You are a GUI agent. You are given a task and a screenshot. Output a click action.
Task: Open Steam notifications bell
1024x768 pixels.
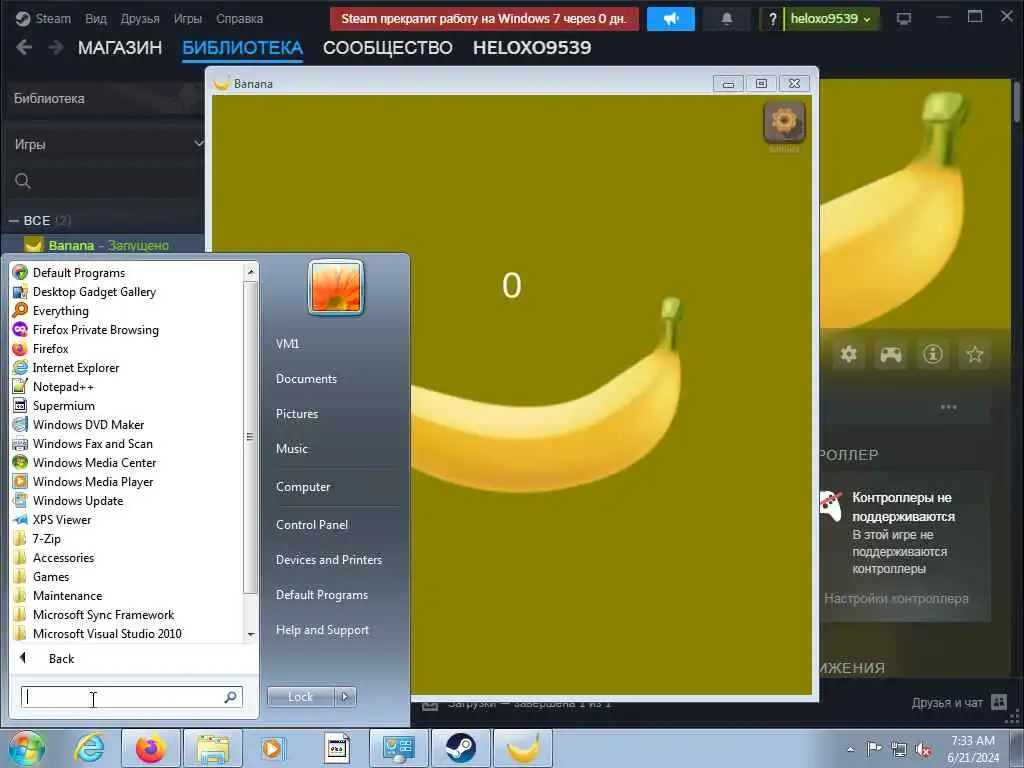[726, 19]
